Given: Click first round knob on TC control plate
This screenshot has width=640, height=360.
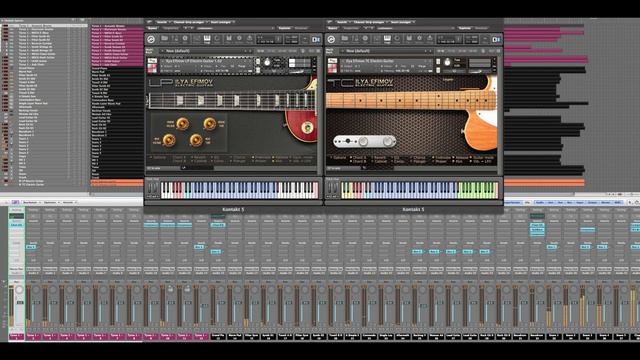Looking at the screenshot, I should [364, 142].
